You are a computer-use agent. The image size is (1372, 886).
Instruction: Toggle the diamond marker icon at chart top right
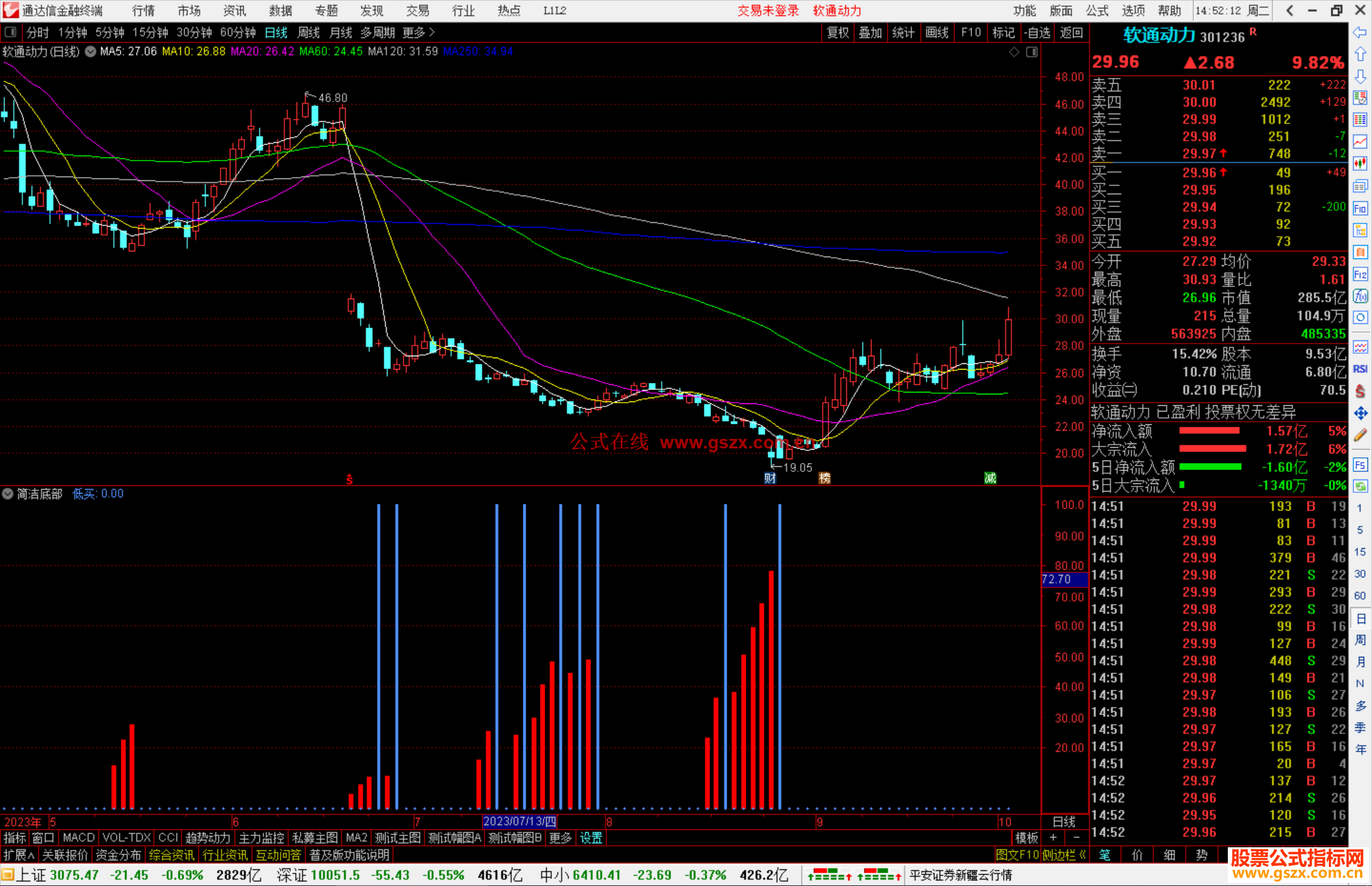[x=1014, y=52]
